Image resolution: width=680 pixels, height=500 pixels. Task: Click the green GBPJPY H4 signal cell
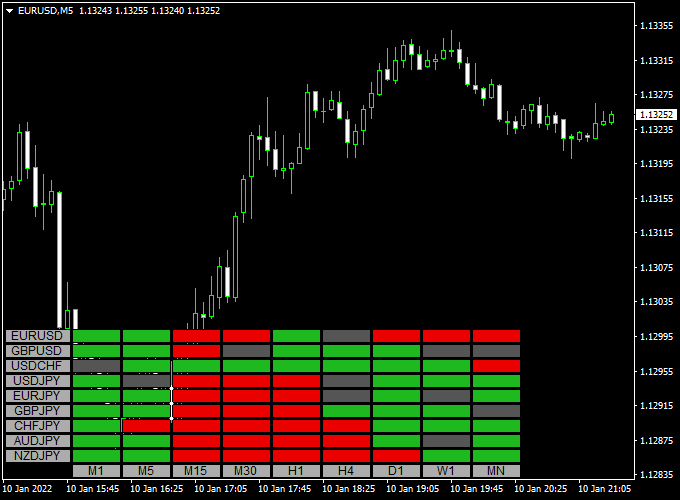pos(347,411)
